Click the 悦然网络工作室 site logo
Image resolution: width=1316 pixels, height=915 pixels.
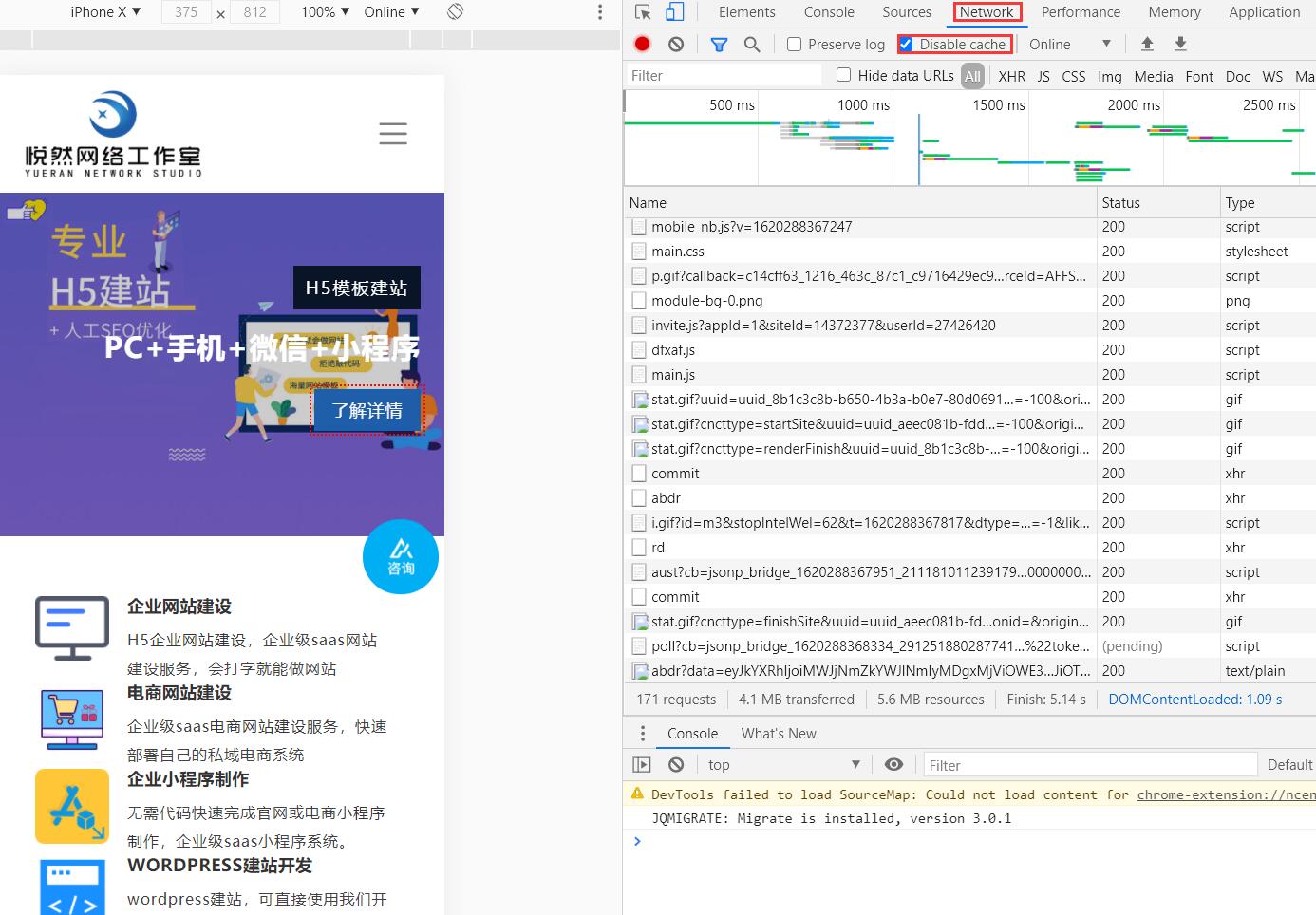(x=113, y=134)
